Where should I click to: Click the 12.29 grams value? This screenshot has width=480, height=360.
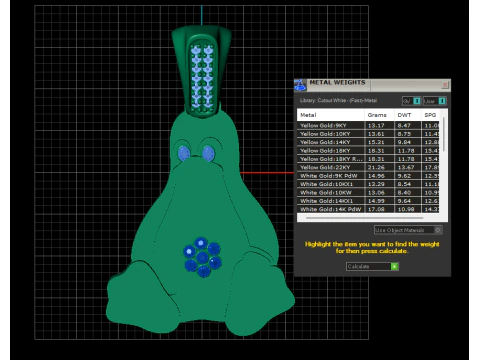(x=376, y=184)
